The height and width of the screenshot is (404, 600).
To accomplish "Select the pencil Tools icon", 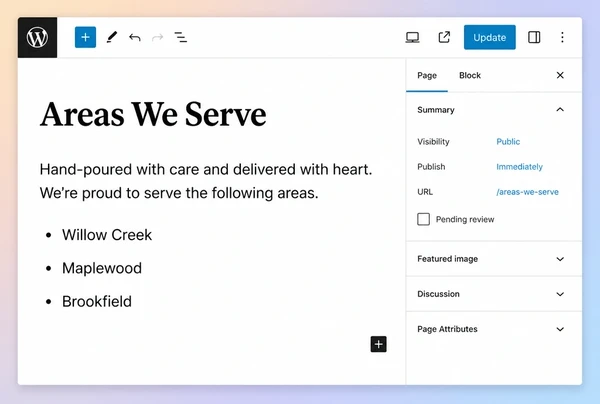I will [x=111, y=37].
